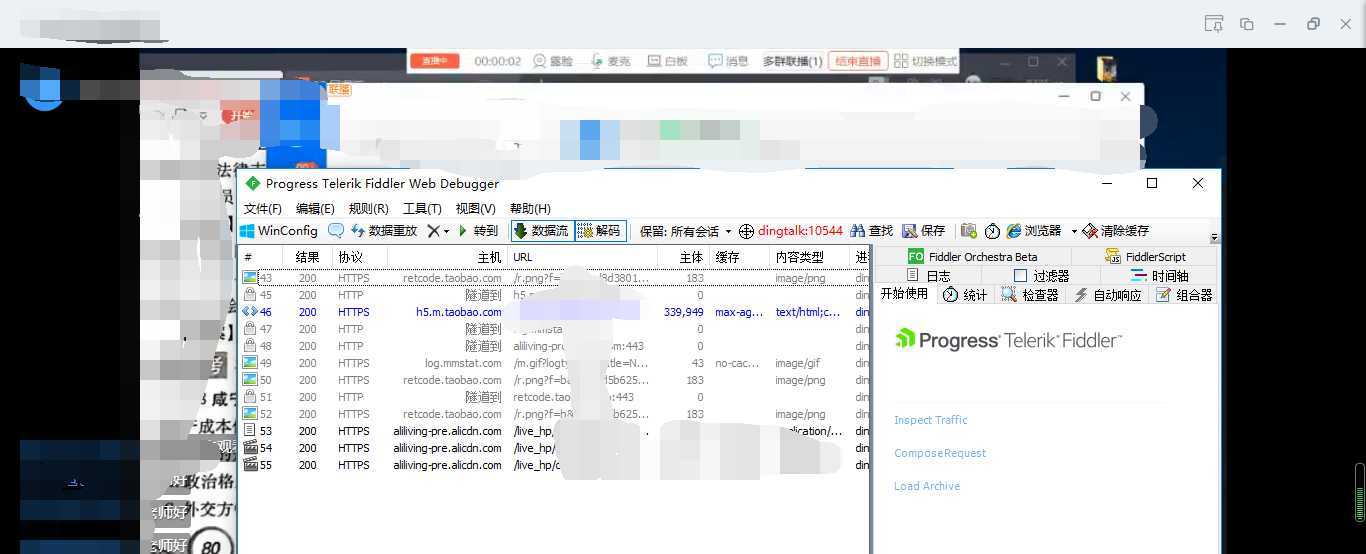The height and width of the screenshot is (554, 1366).
Task: Open the 过滤器 filters tab
Action: 1042,276
